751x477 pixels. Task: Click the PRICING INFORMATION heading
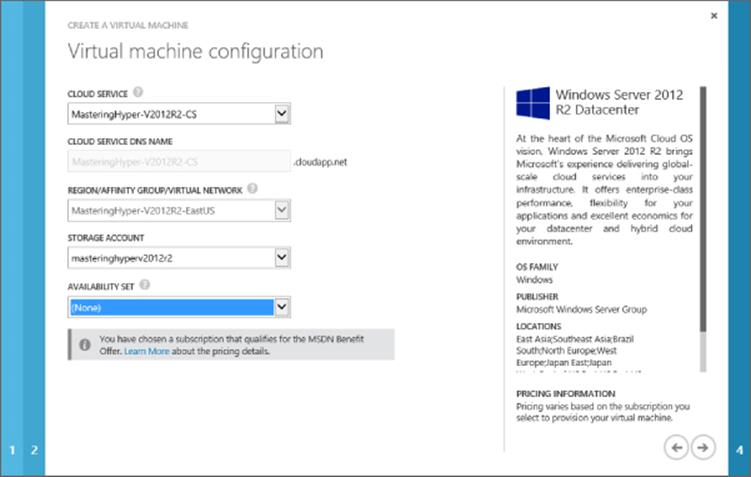coord(566,394)
